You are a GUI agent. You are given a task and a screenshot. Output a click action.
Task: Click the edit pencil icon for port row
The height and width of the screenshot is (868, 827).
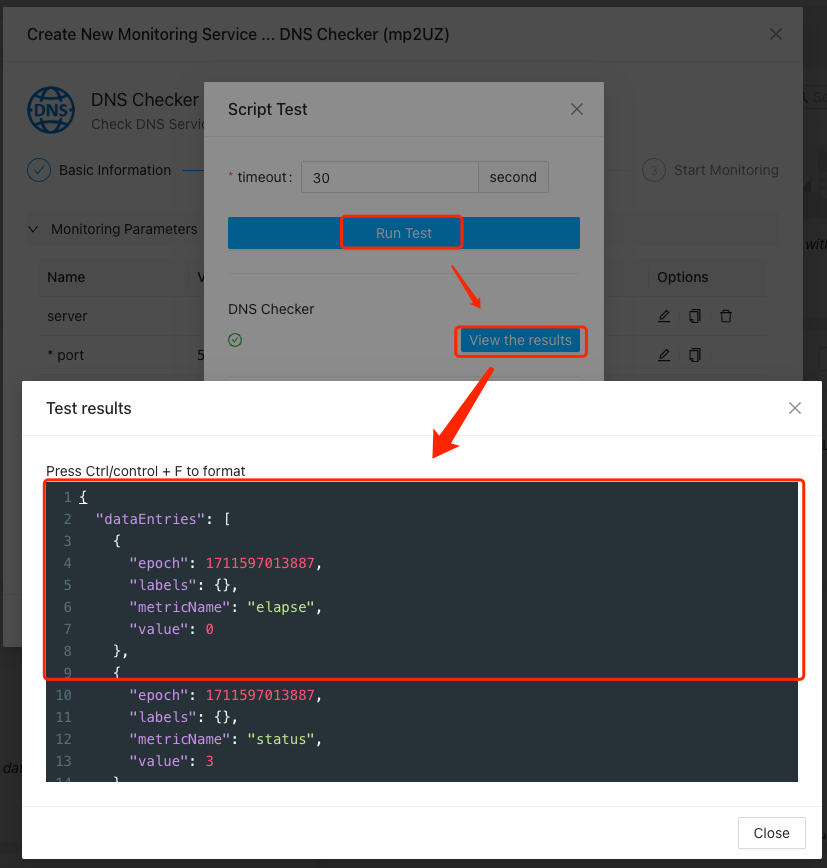(x=664, y=354)
